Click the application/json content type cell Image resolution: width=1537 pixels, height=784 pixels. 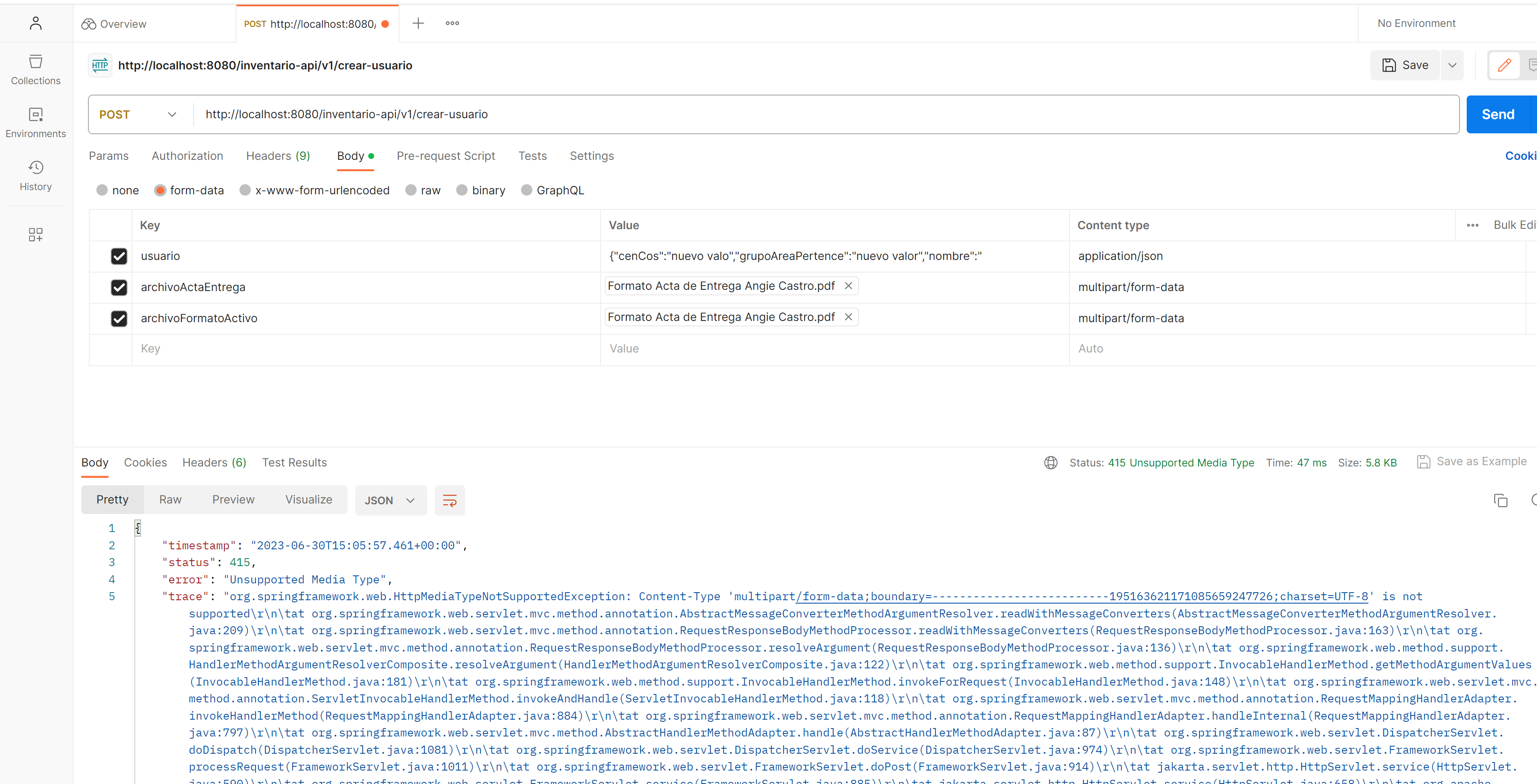click(1297, 257)
